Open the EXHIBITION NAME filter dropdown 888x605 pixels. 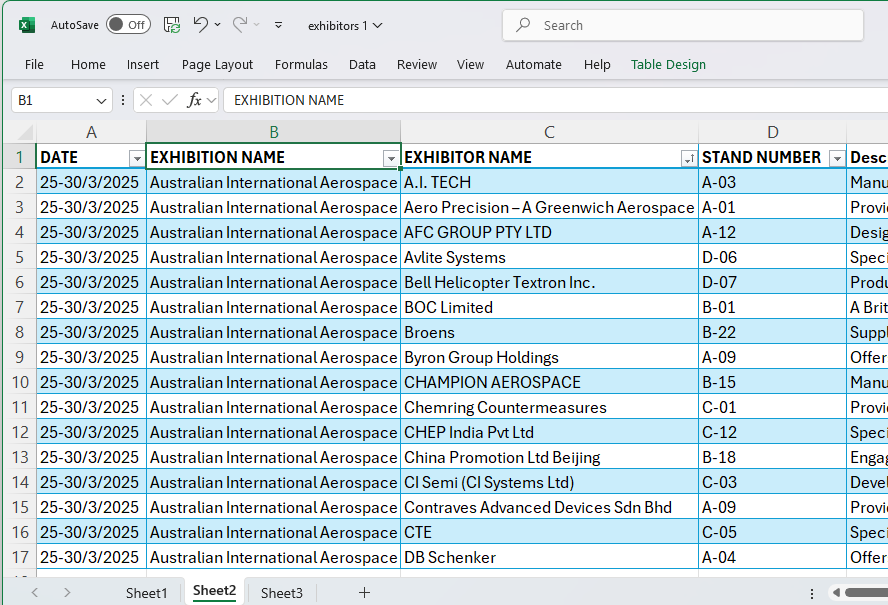391,159
